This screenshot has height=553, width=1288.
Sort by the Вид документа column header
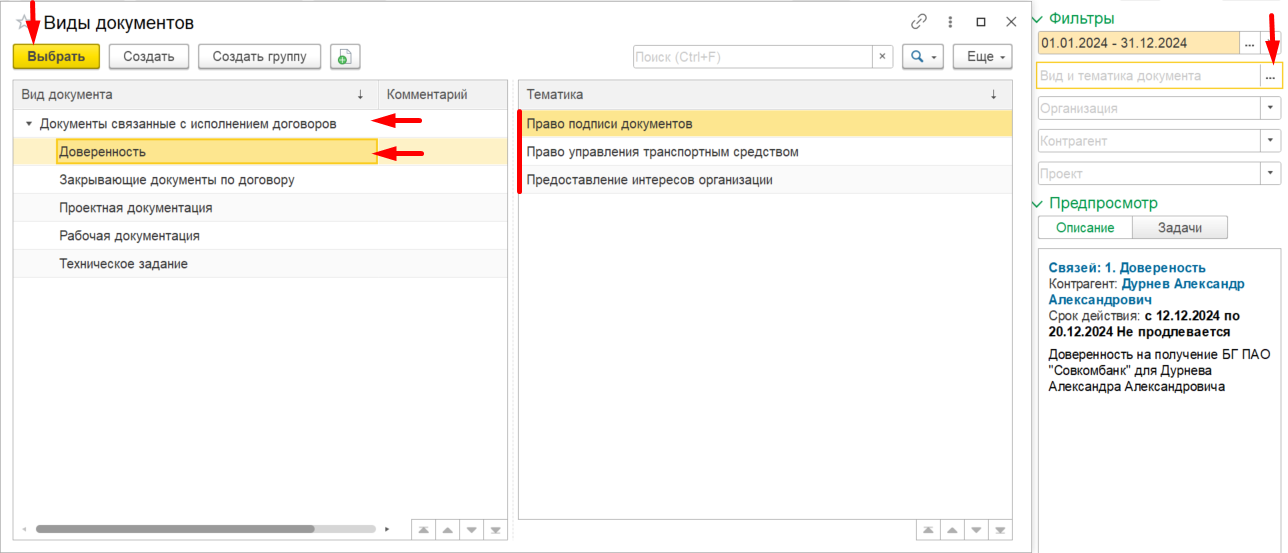click(x=195, y=94)
